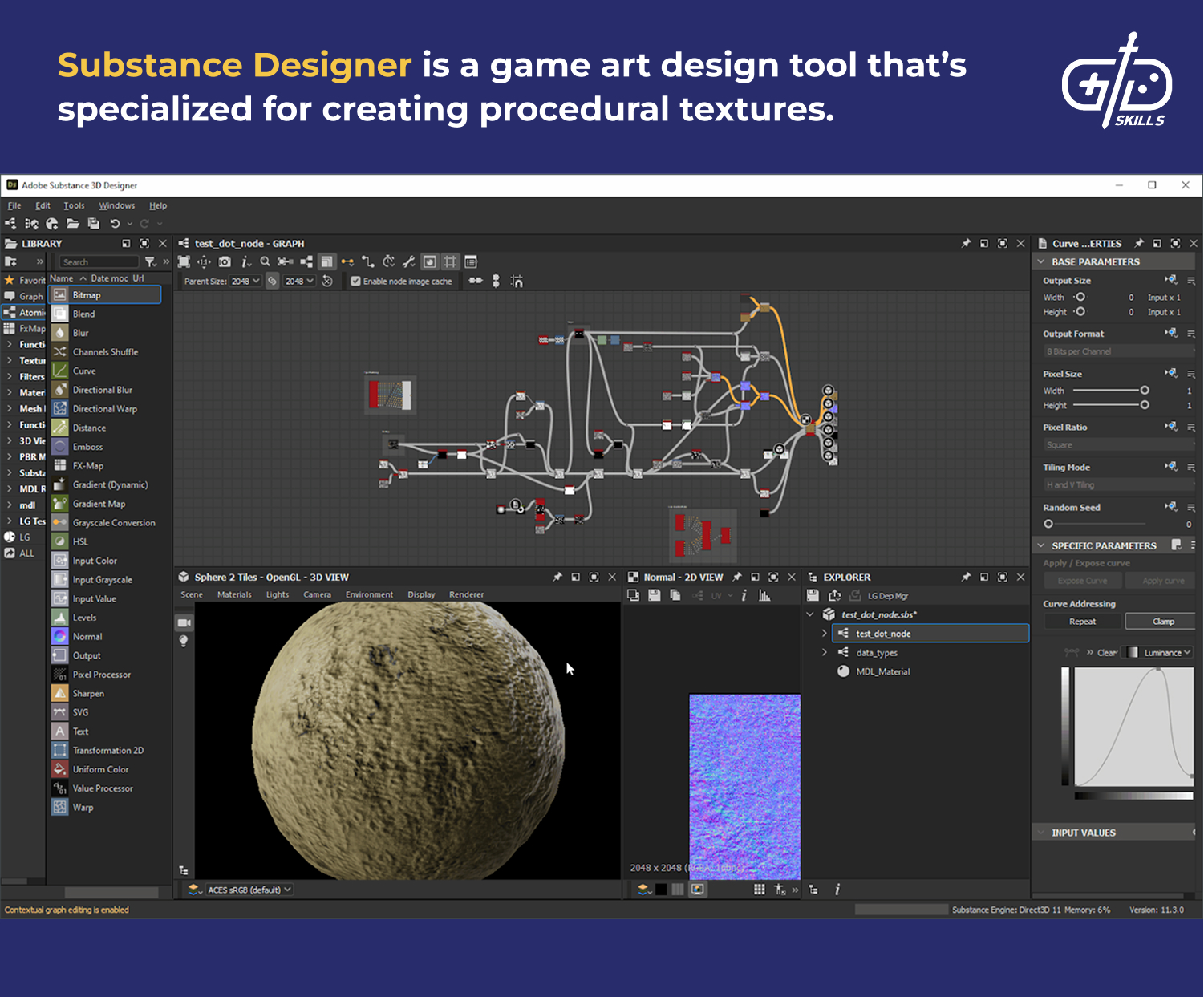Viewport: 1204px width, 997px height.
Task: Click the export icon in Explorer toolbar
Action: [834, 595]
